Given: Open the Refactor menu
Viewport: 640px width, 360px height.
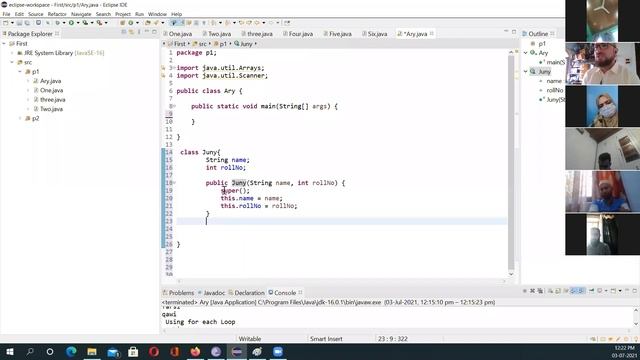Looking at the screenshot, I should click(x=57, y=14).
